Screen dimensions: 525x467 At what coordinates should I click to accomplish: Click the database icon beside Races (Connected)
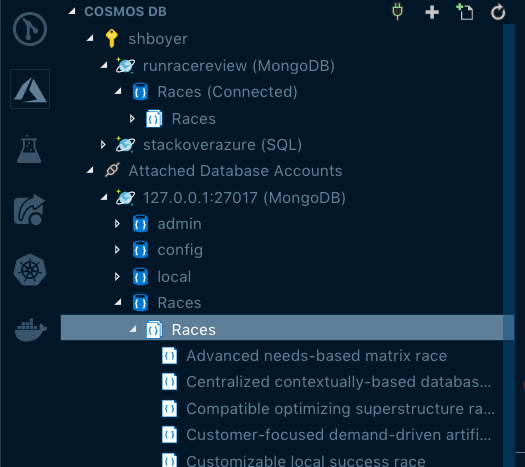tap(140, 92)
